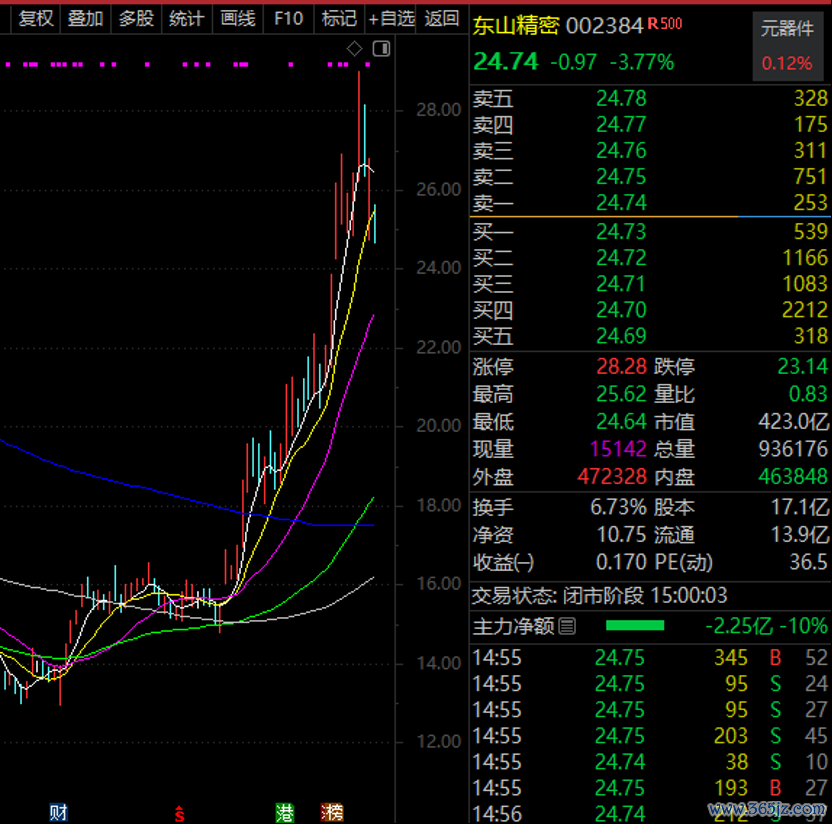Click the 流通 value 13.9亿

[x=800, y=535]
